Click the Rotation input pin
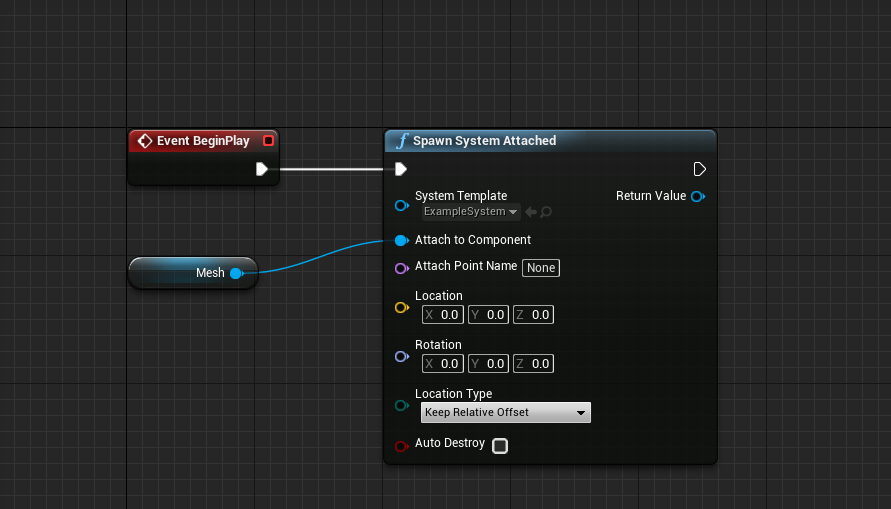 click(402, 356)
